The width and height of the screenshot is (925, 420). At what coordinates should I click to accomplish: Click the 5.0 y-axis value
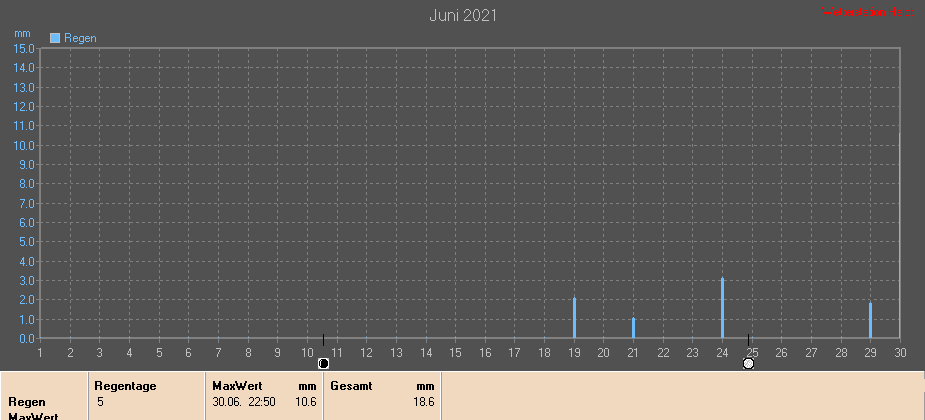(27, 242)
